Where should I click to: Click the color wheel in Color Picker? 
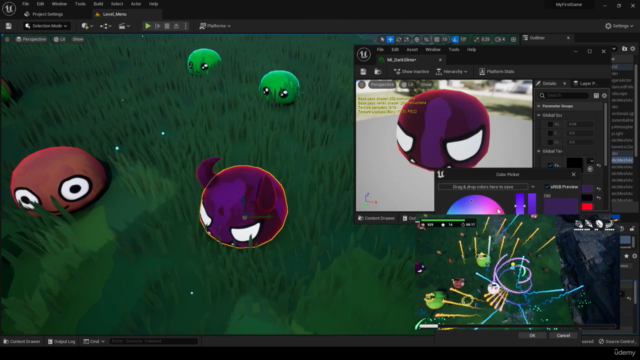pyautogui.click(x=475, y=205)
